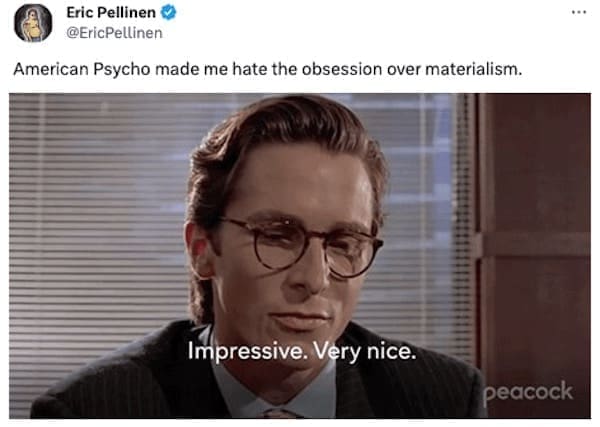This screenshot has width=600, height=427.
Task: Click the man's round tortoiseshell glasses
Action: 300,245
